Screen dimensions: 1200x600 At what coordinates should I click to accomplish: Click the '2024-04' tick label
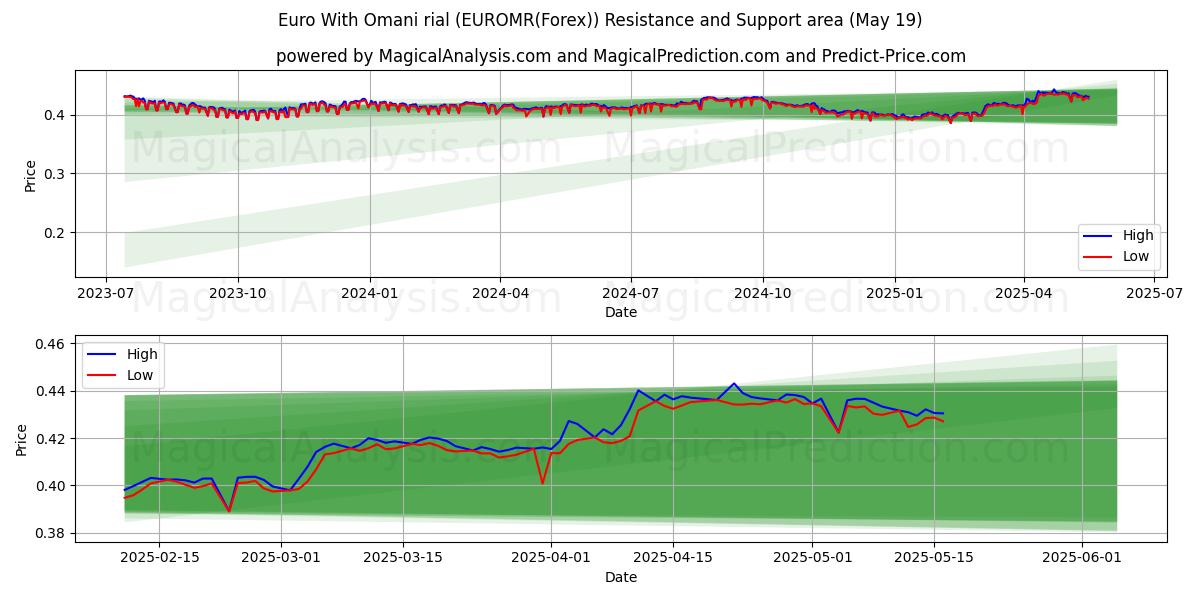500,294
